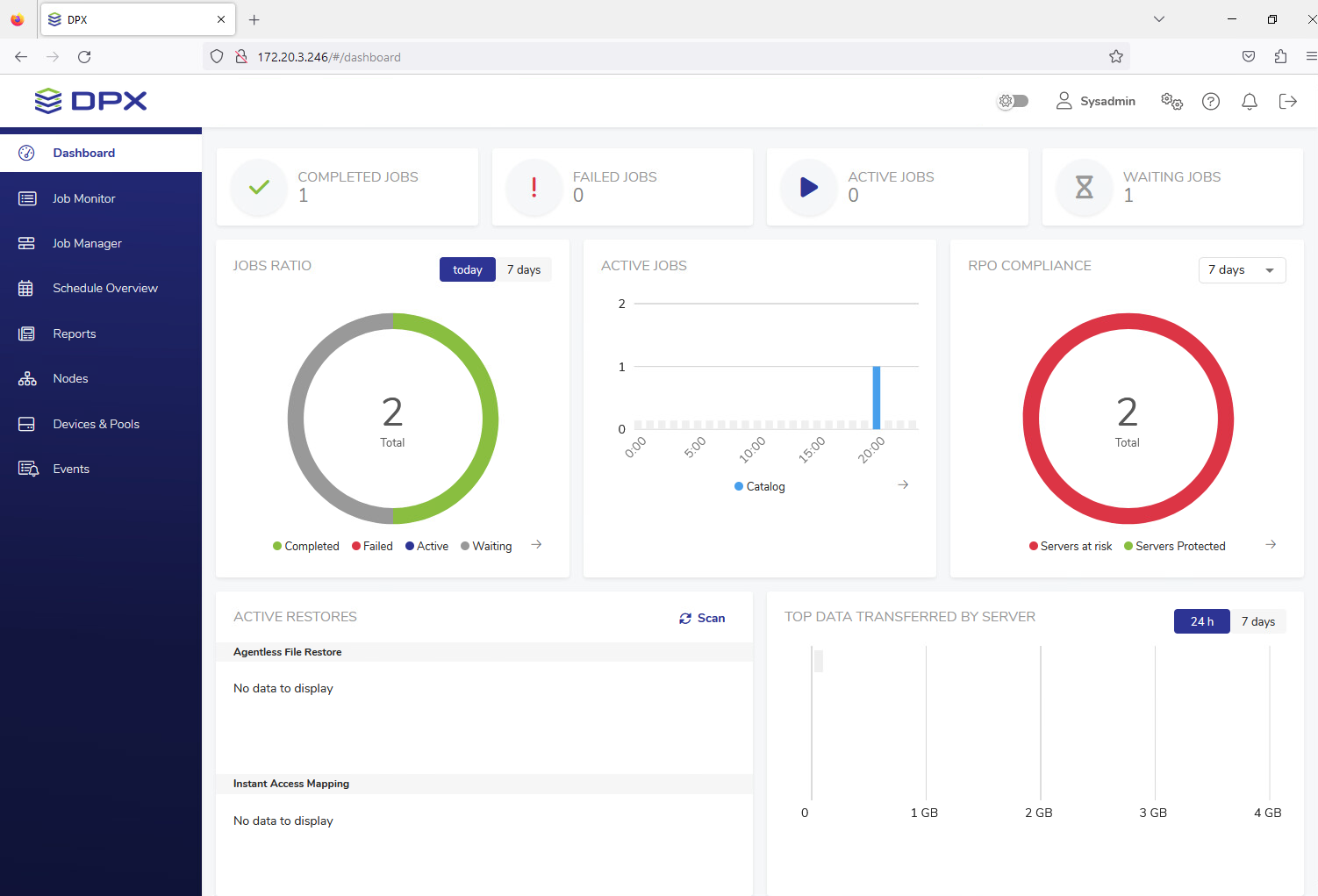The image size is (1318, 896).
Task: Open Job Monitor in the sidebar
Action: 83,199
